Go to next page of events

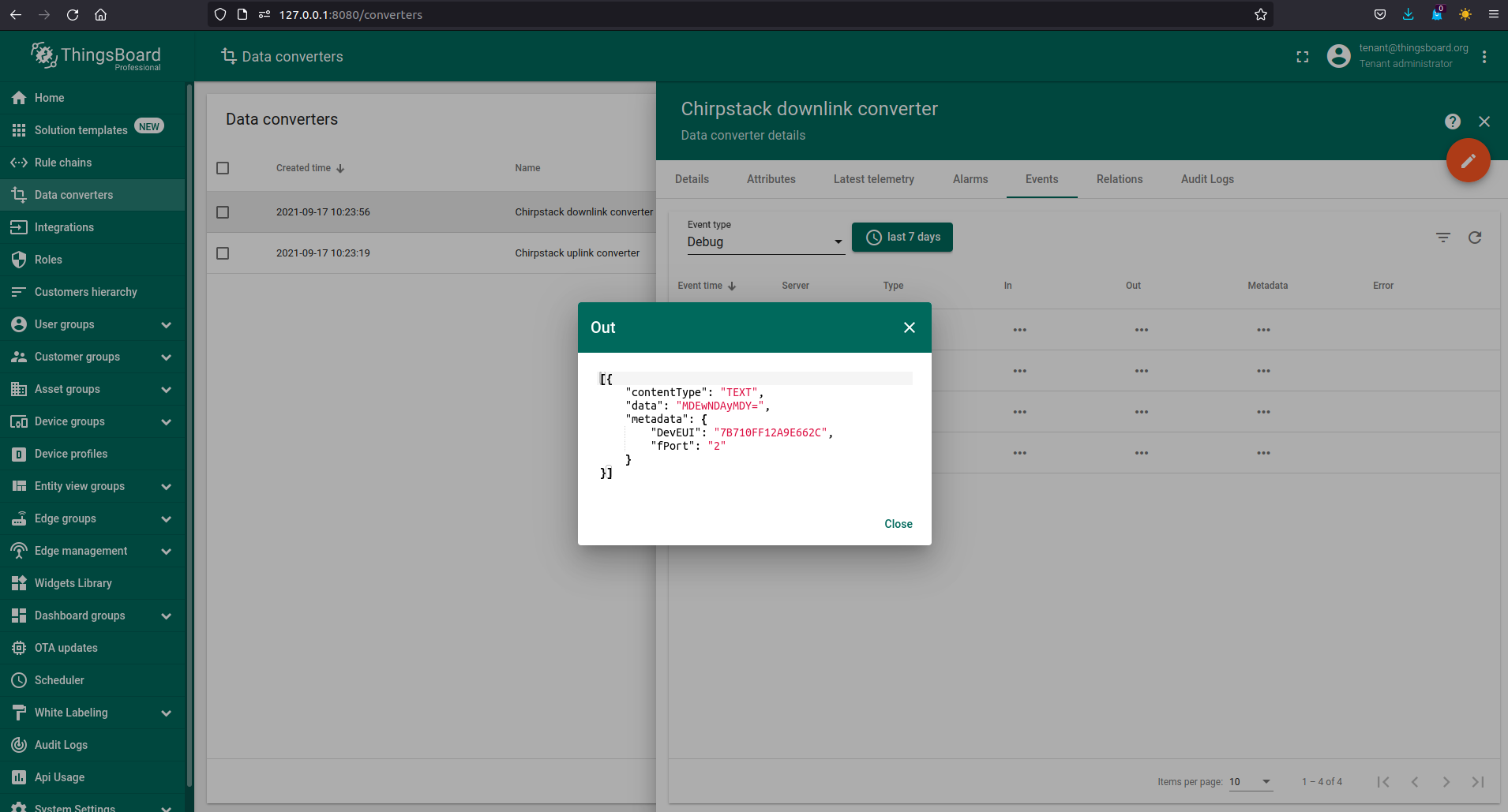1446,782
